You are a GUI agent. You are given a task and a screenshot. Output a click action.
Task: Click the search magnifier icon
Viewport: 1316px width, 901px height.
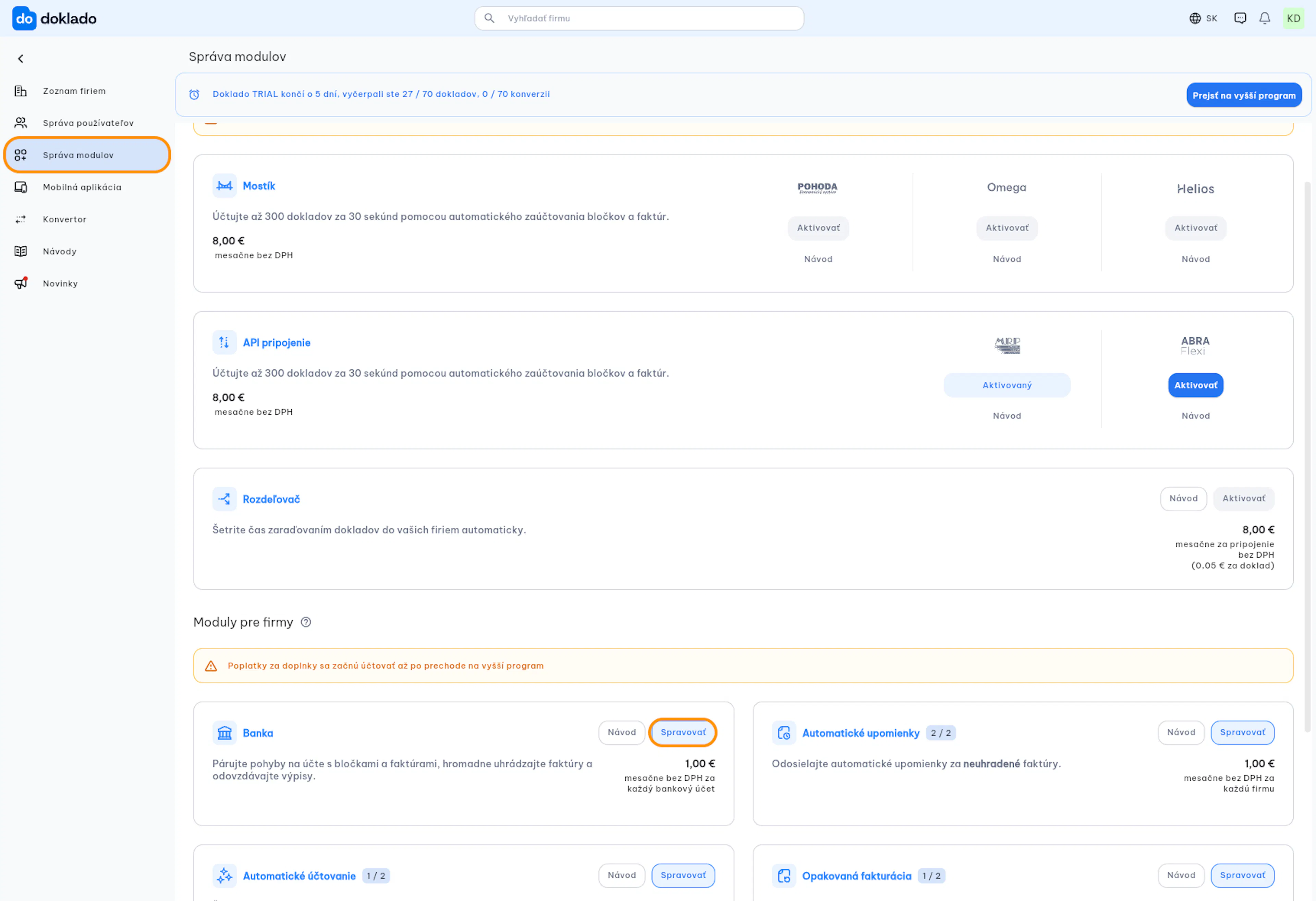tap(490, 18)
